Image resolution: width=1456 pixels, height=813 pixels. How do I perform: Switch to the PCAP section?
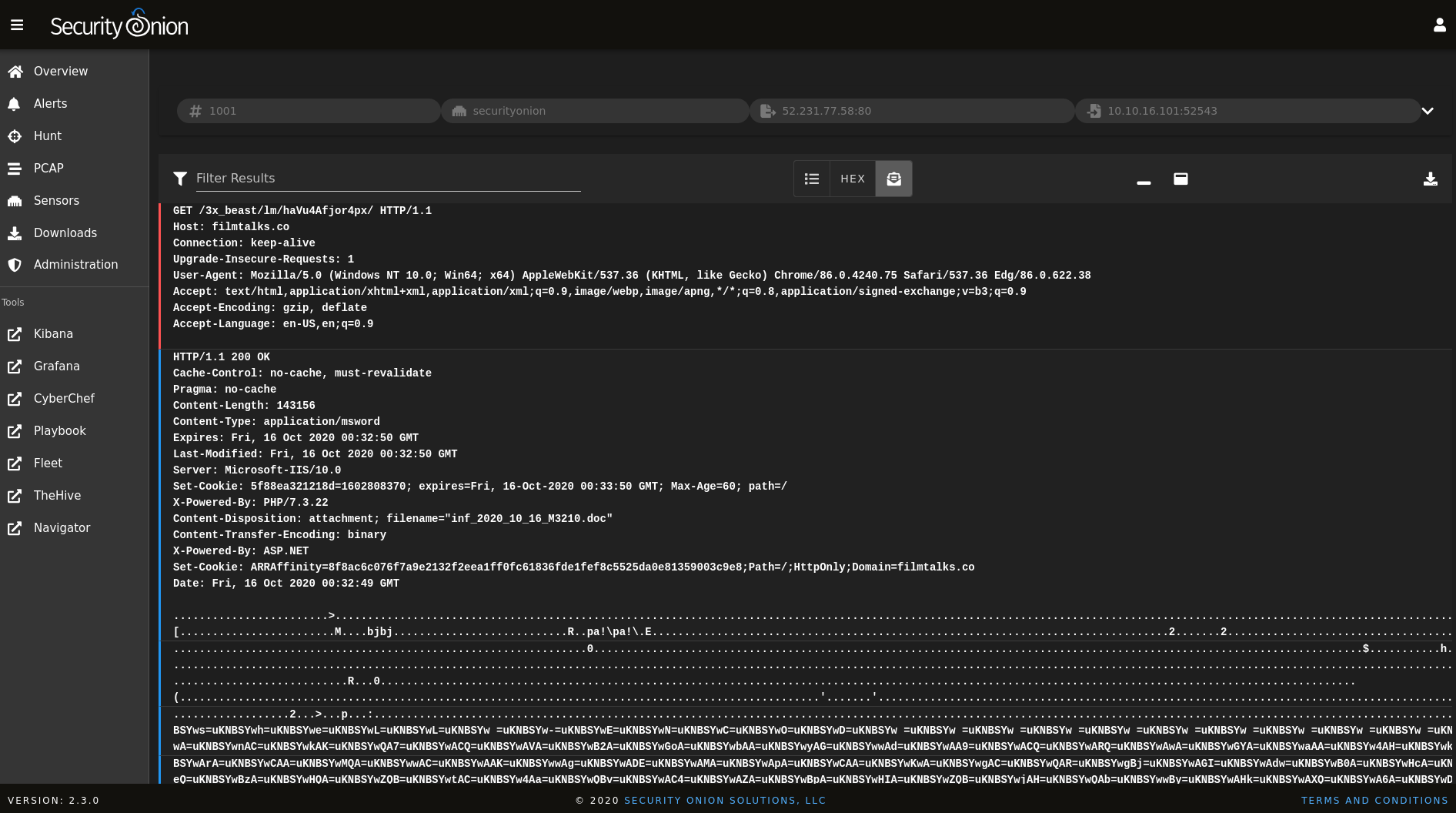pyautogui.click(x=48, y=168)
